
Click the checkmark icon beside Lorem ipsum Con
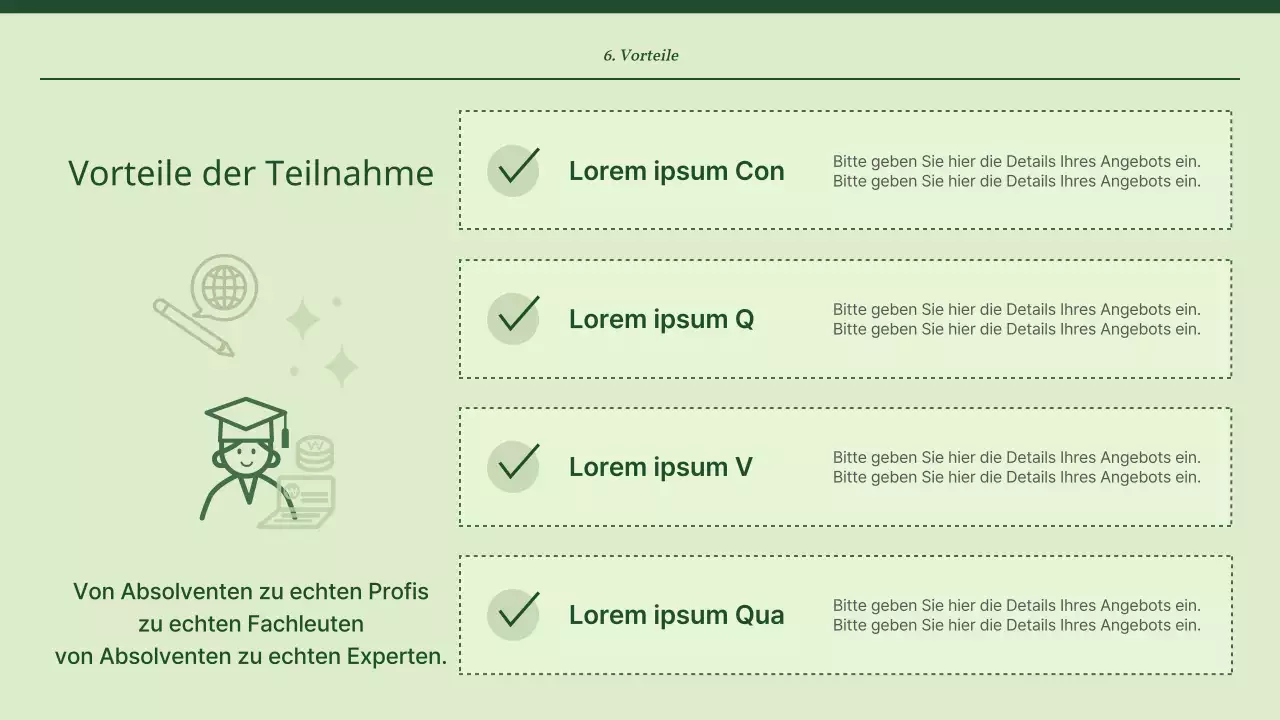coord(514,170)
